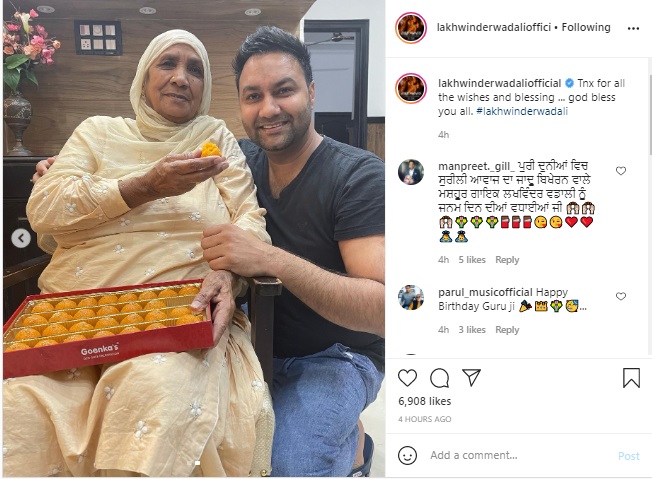Image resolution: width=652 pixels, height=479 pixels.
Task: Go to previous photo in carousel
Action: pyautogui.click(x=21, y=239)
